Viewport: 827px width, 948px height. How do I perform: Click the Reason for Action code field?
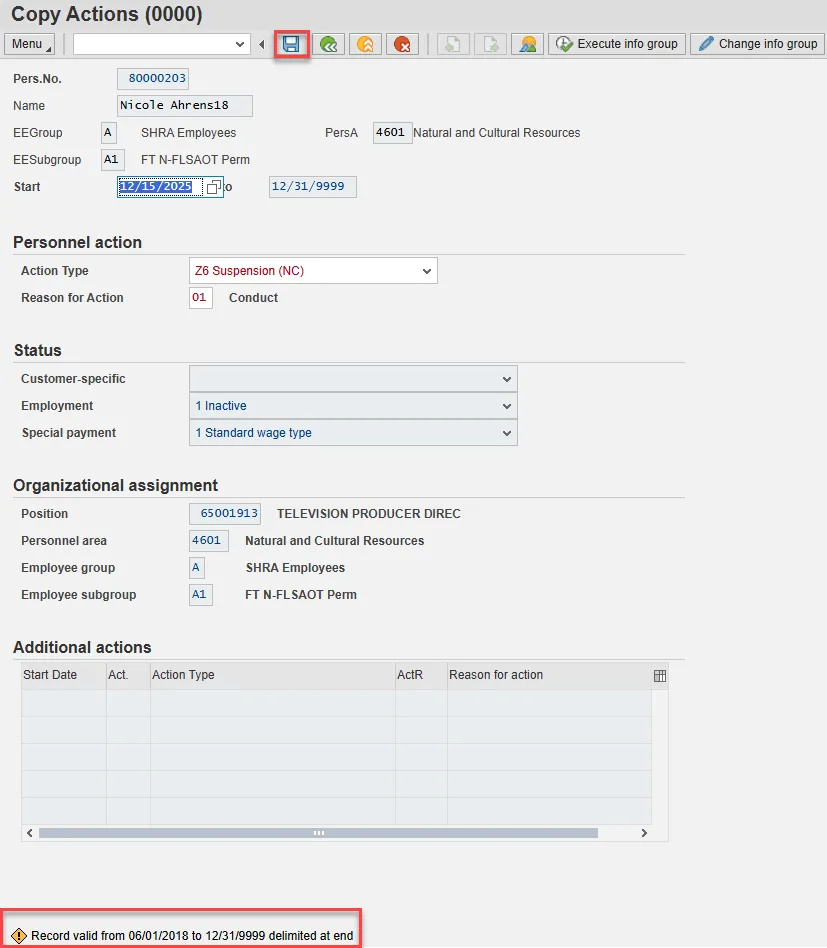pos(200,298)
